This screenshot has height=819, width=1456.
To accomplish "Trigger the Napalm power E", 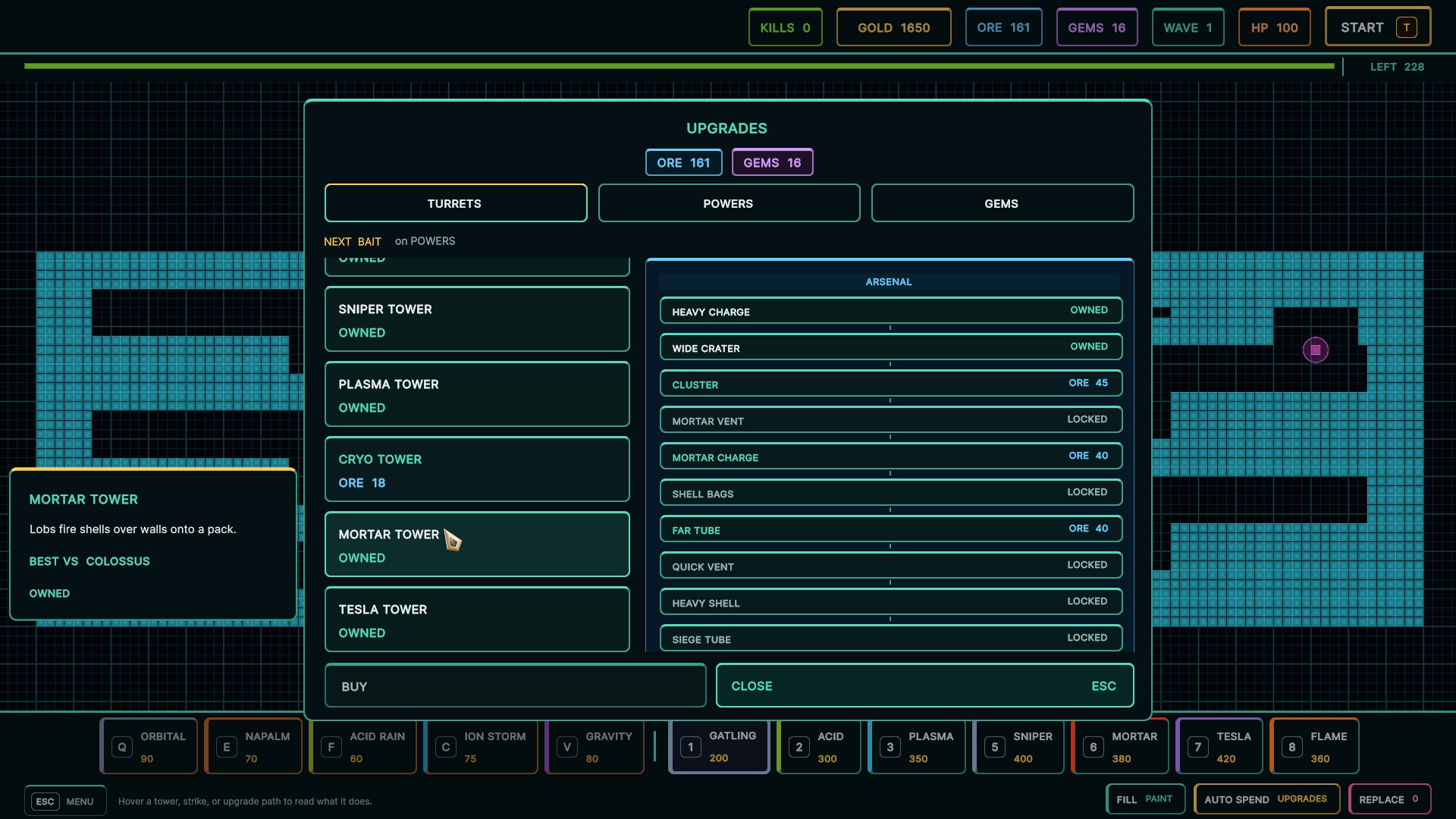I will [253, 746].
